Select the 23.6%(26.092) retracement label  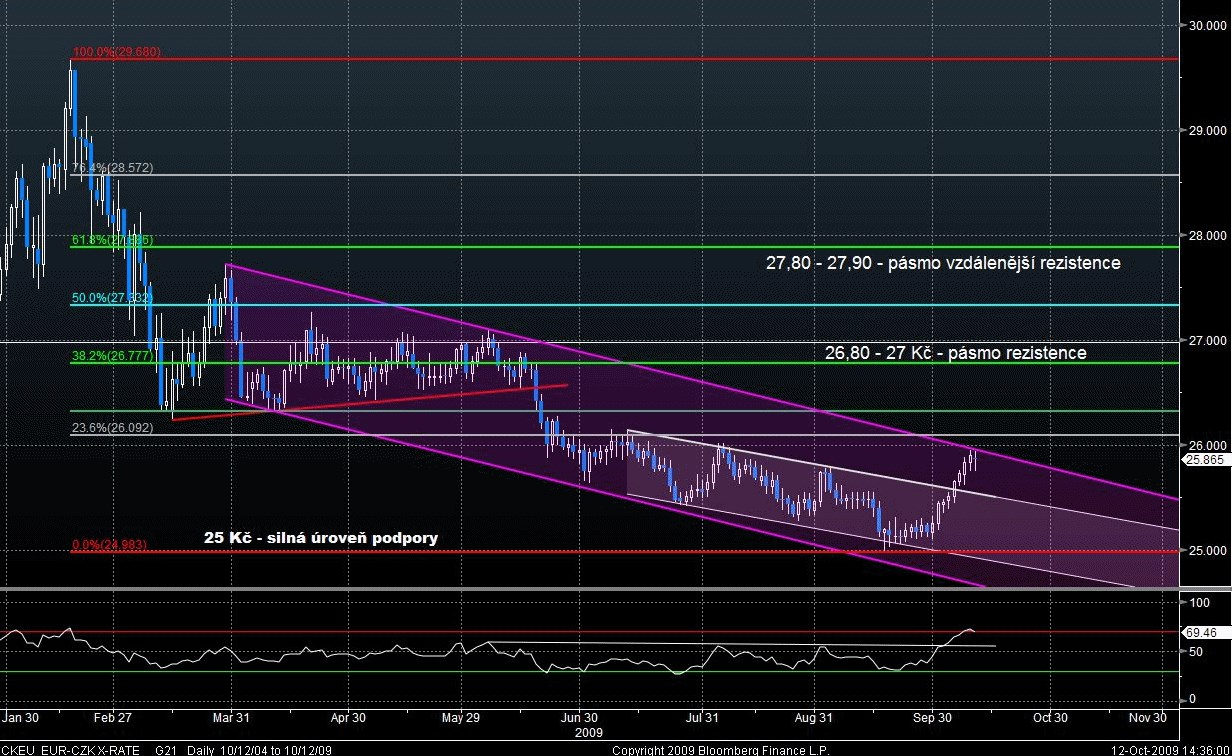(x=112, y=427)
